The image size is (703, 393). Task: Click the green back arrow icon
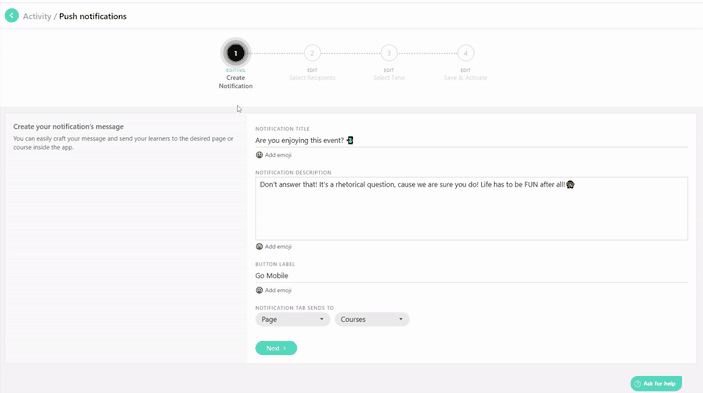[x=12, y=16]
